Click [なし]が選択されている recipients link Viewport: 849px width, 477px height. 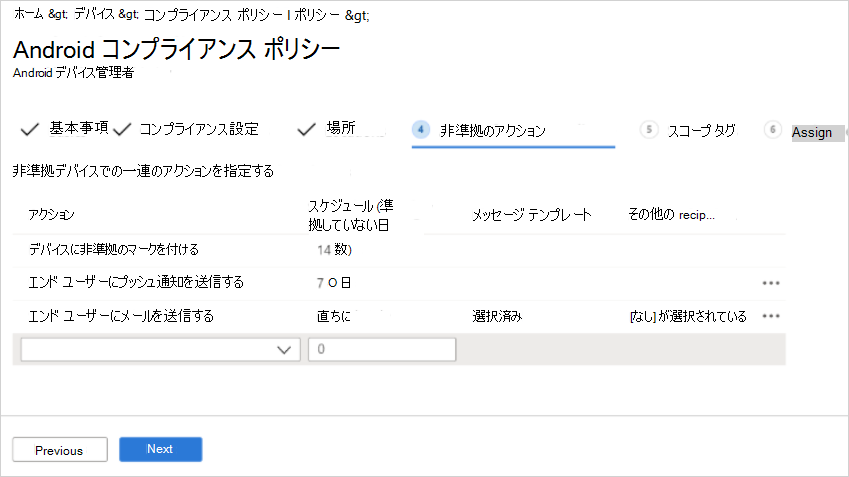click(687, 316)
